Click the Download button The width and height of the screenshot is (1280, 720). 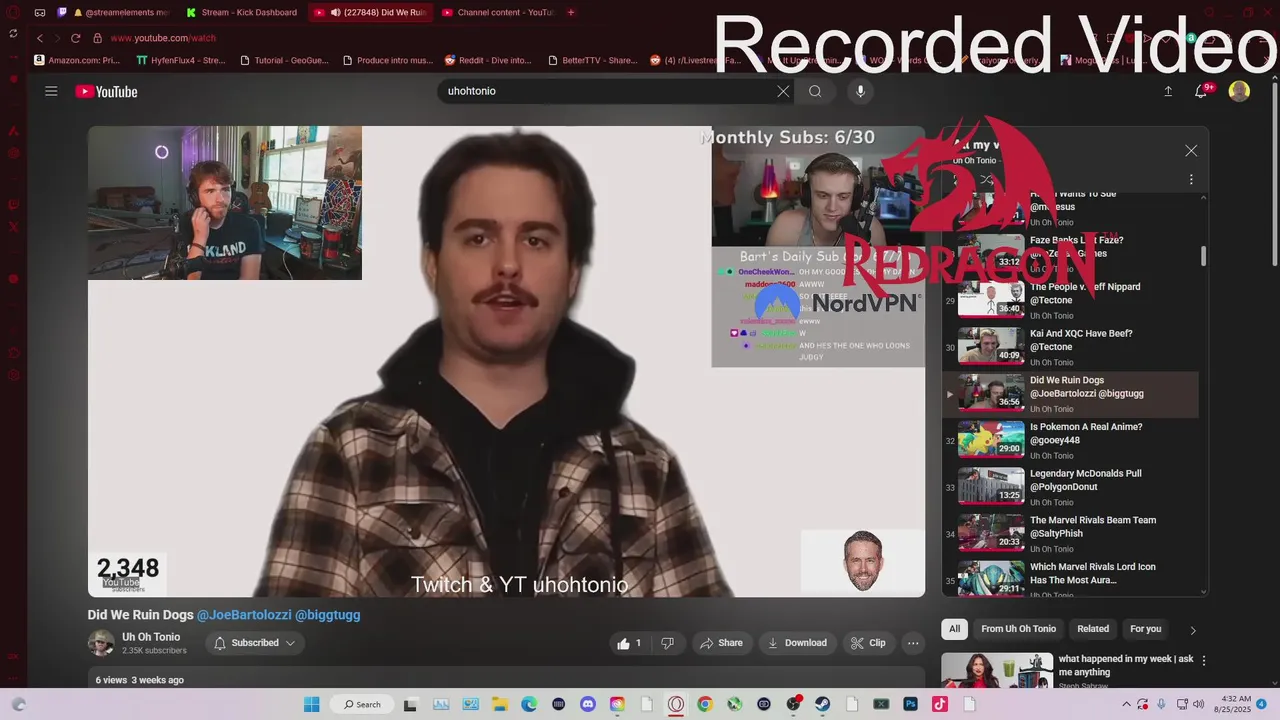[797, 643]
